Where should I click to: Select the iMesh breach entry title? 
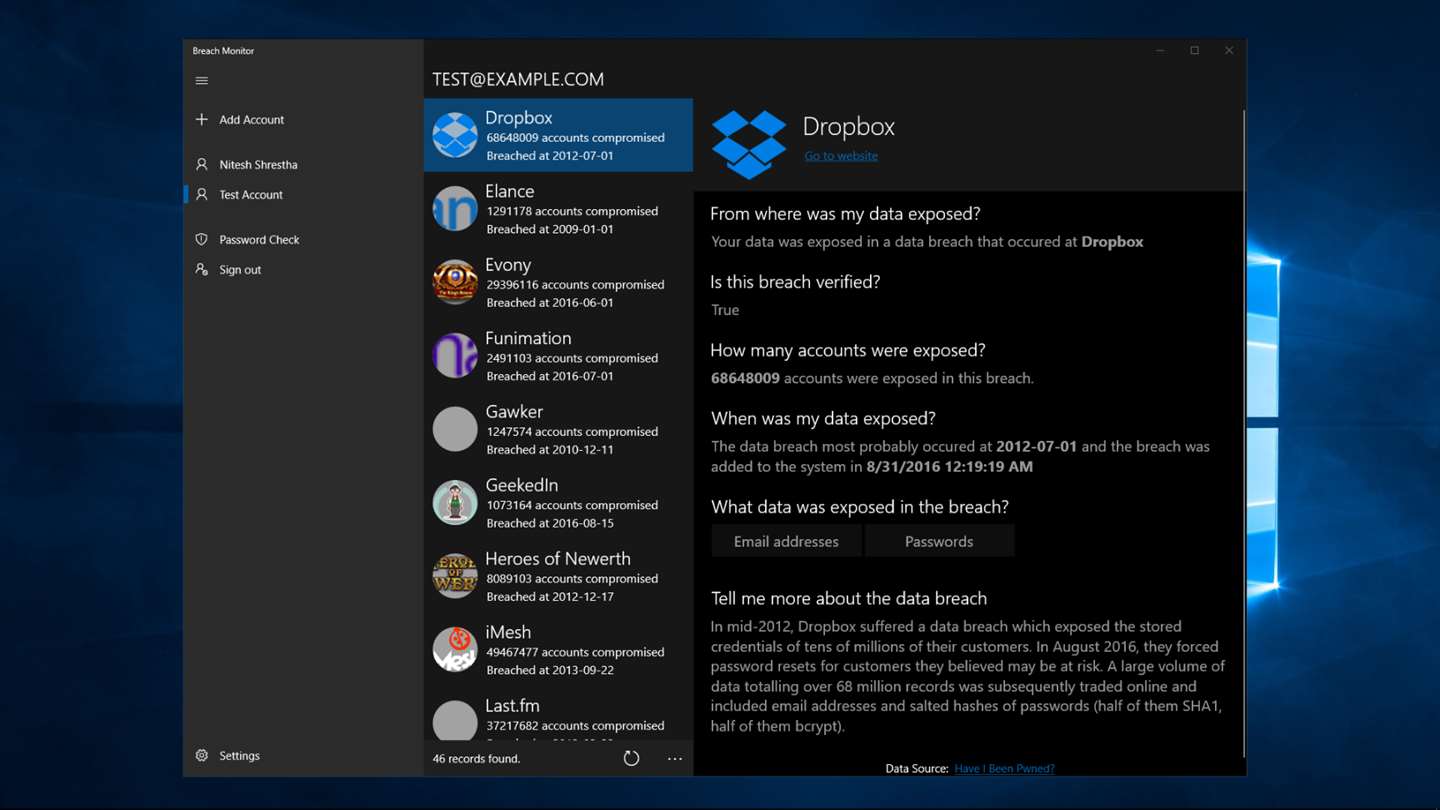(508, 632)
